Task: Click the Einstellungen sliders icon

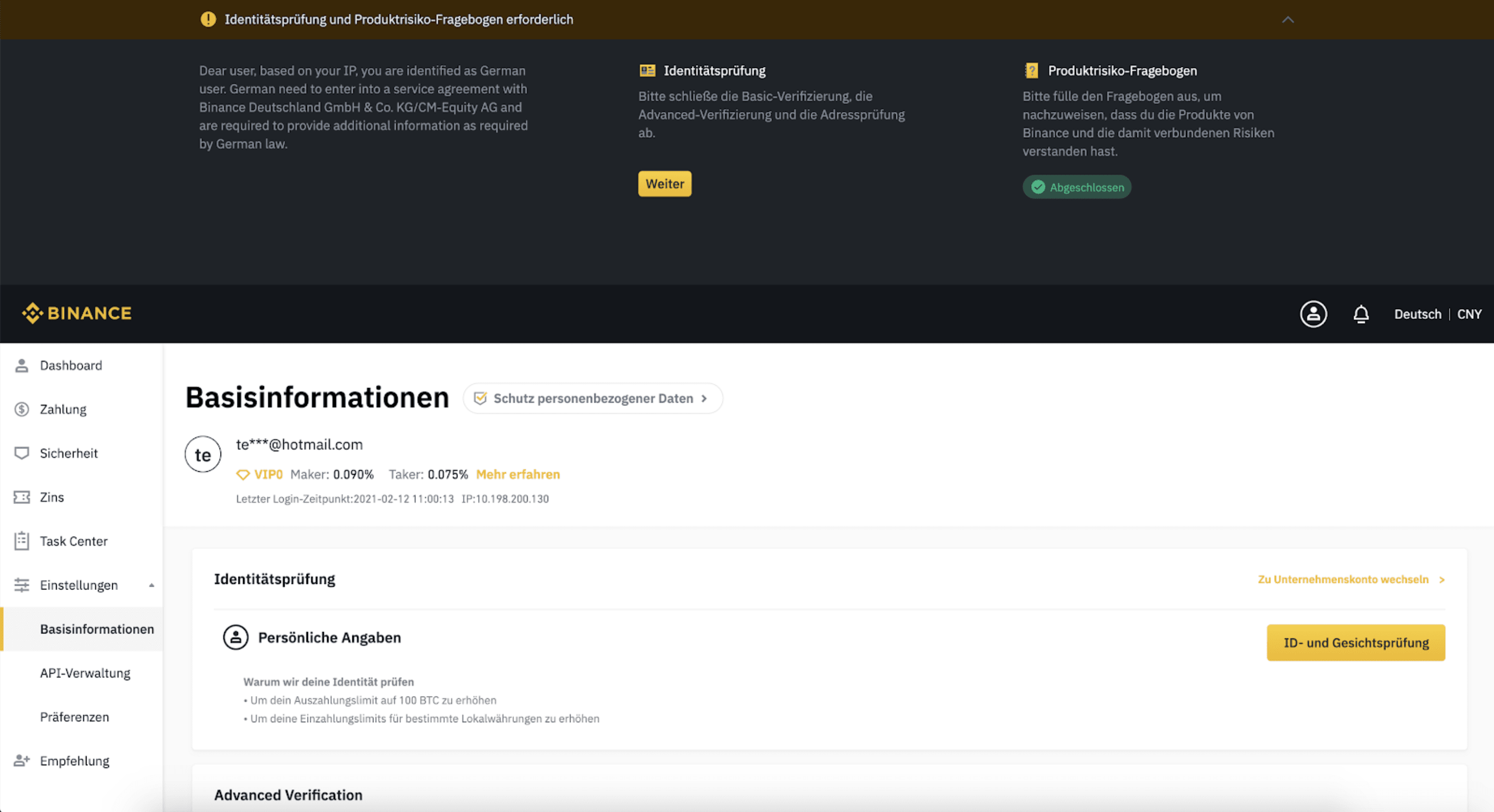Action: (21, 586)
